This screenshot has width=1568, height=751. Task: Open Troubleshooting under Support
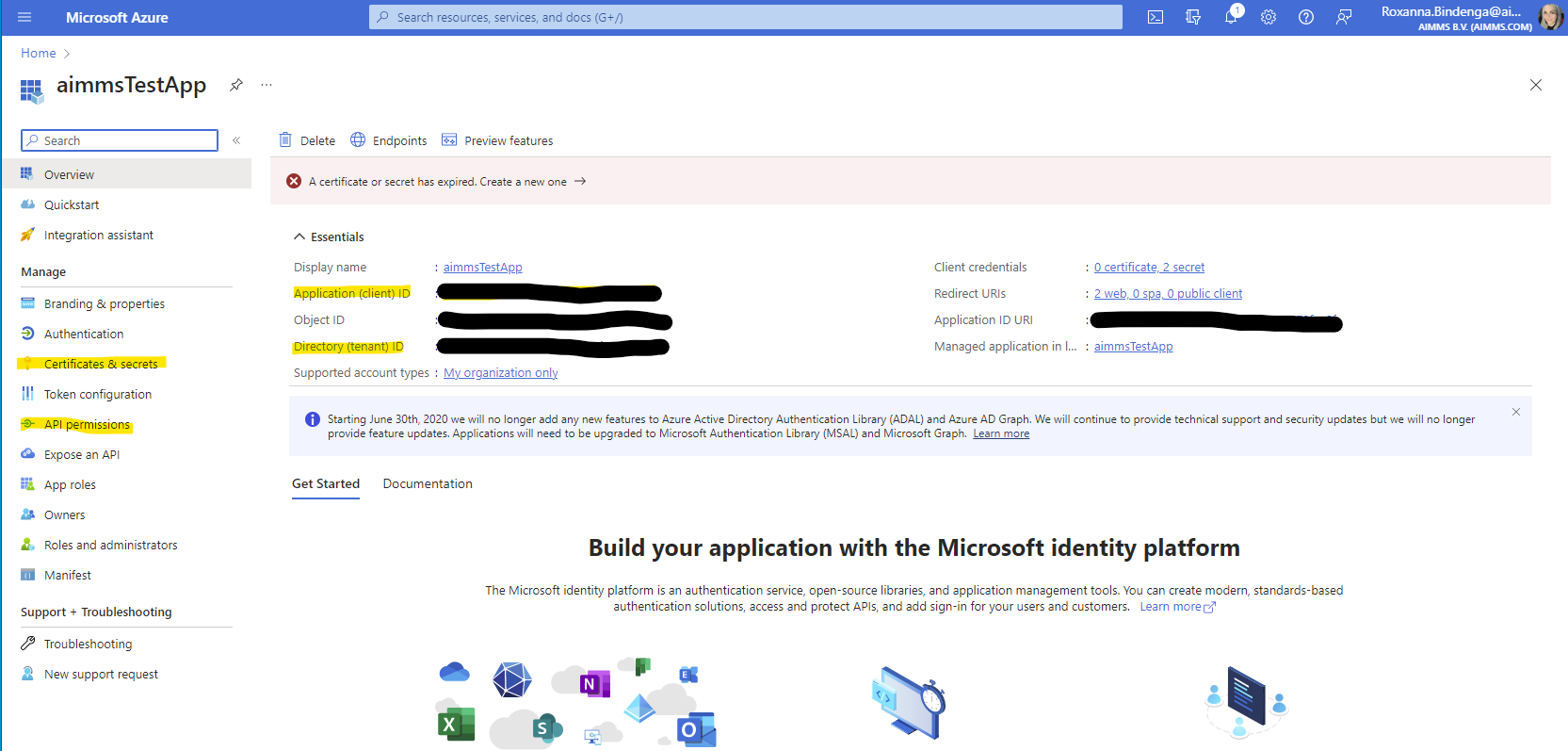[89, 644]
